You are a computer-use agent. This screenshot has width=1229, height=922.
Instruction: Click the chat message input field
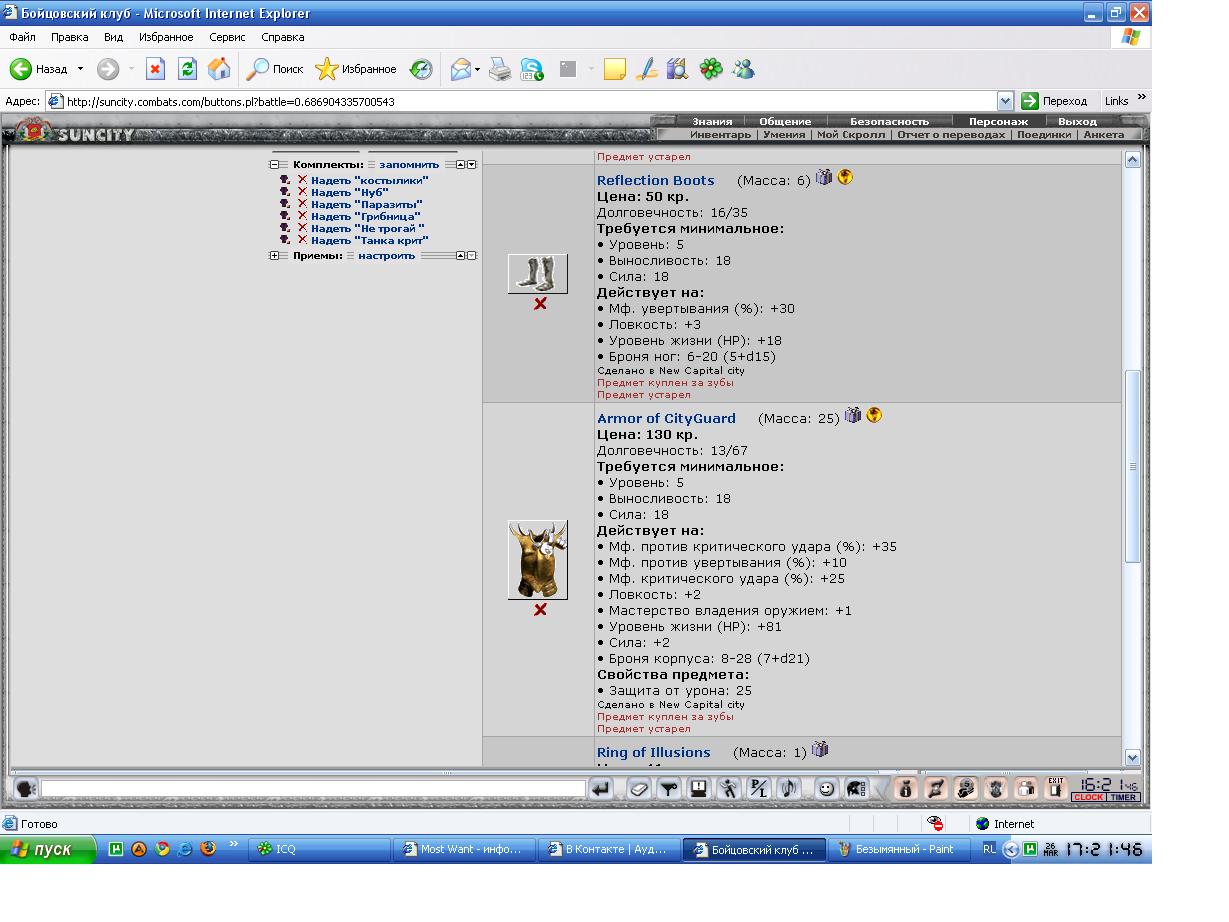[312, 789]
